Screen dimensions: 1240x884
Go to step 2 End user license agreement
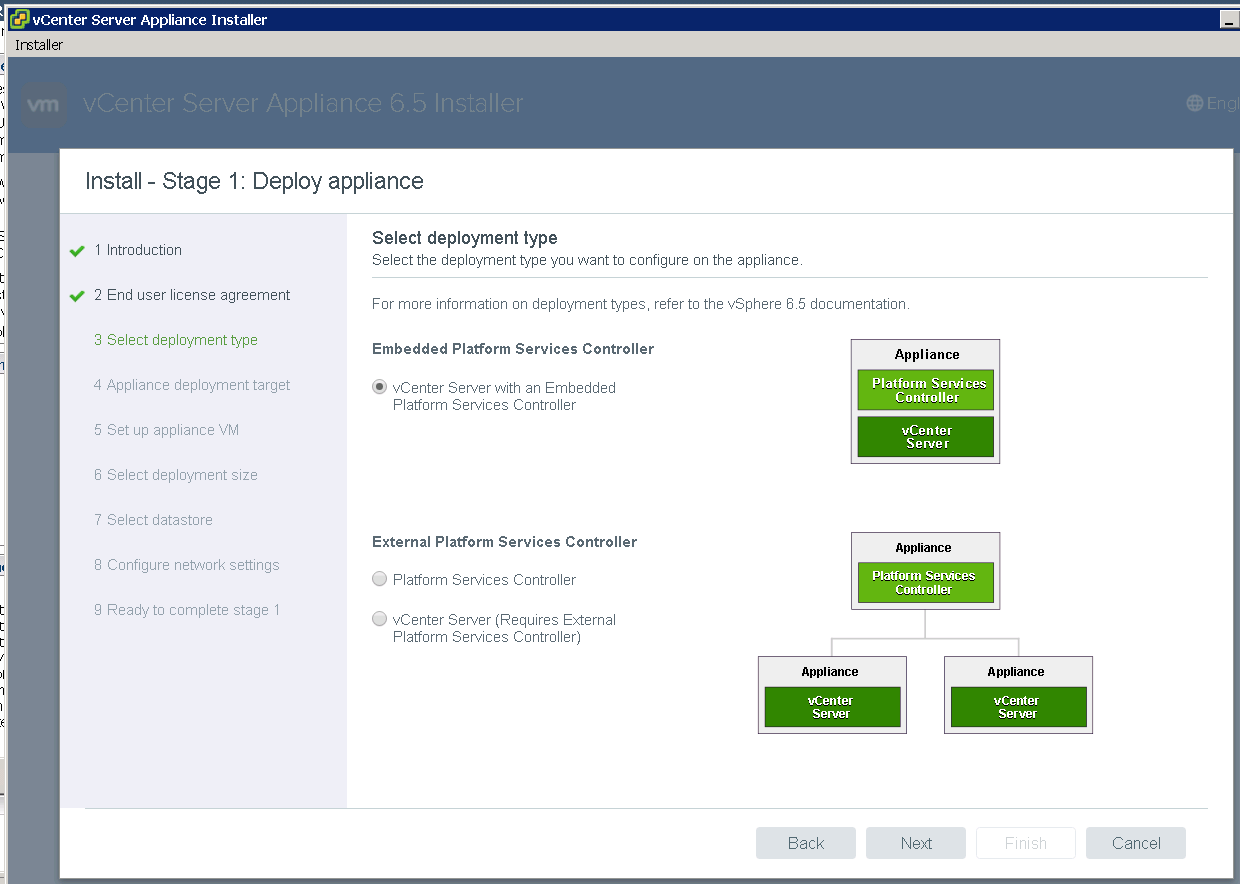point(192,295)
